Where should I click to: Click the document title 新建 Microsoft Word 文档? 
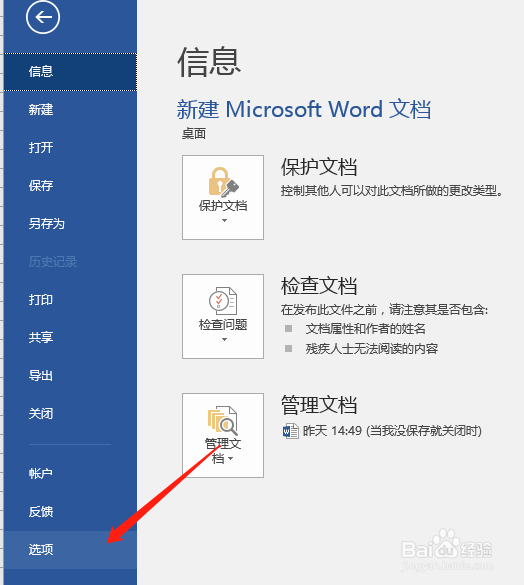(x=304, y=109)
